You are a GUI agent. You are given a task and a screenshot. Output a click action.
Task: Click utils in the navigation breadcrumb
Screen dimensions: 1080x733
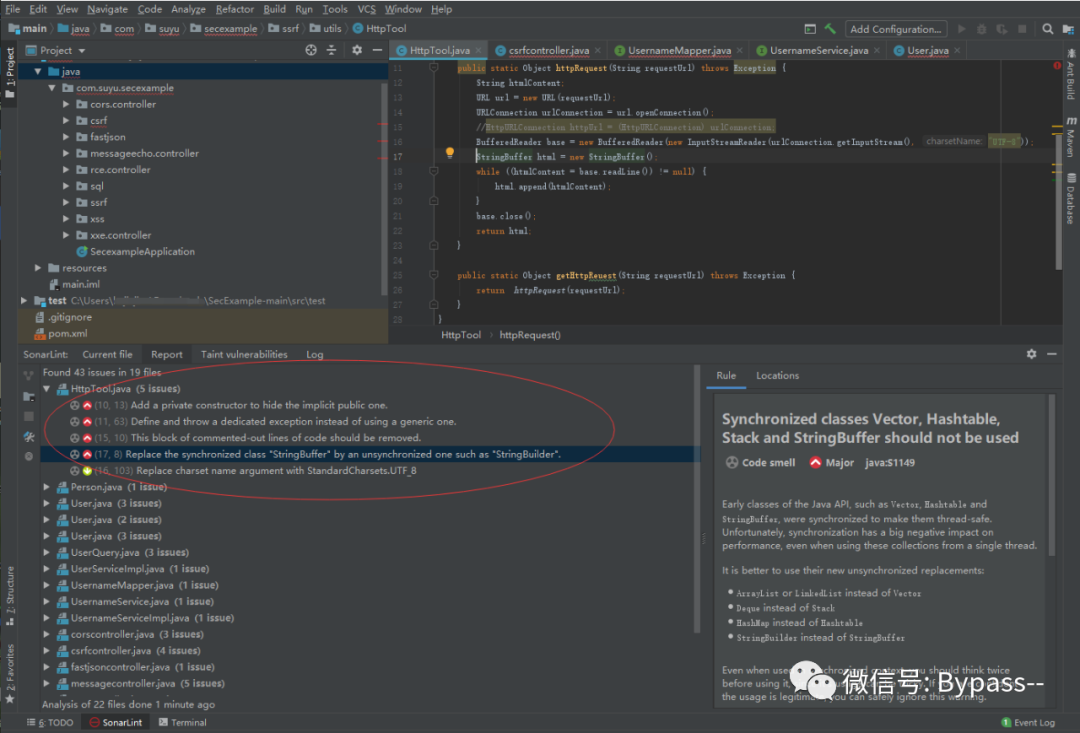click(332, 29)
